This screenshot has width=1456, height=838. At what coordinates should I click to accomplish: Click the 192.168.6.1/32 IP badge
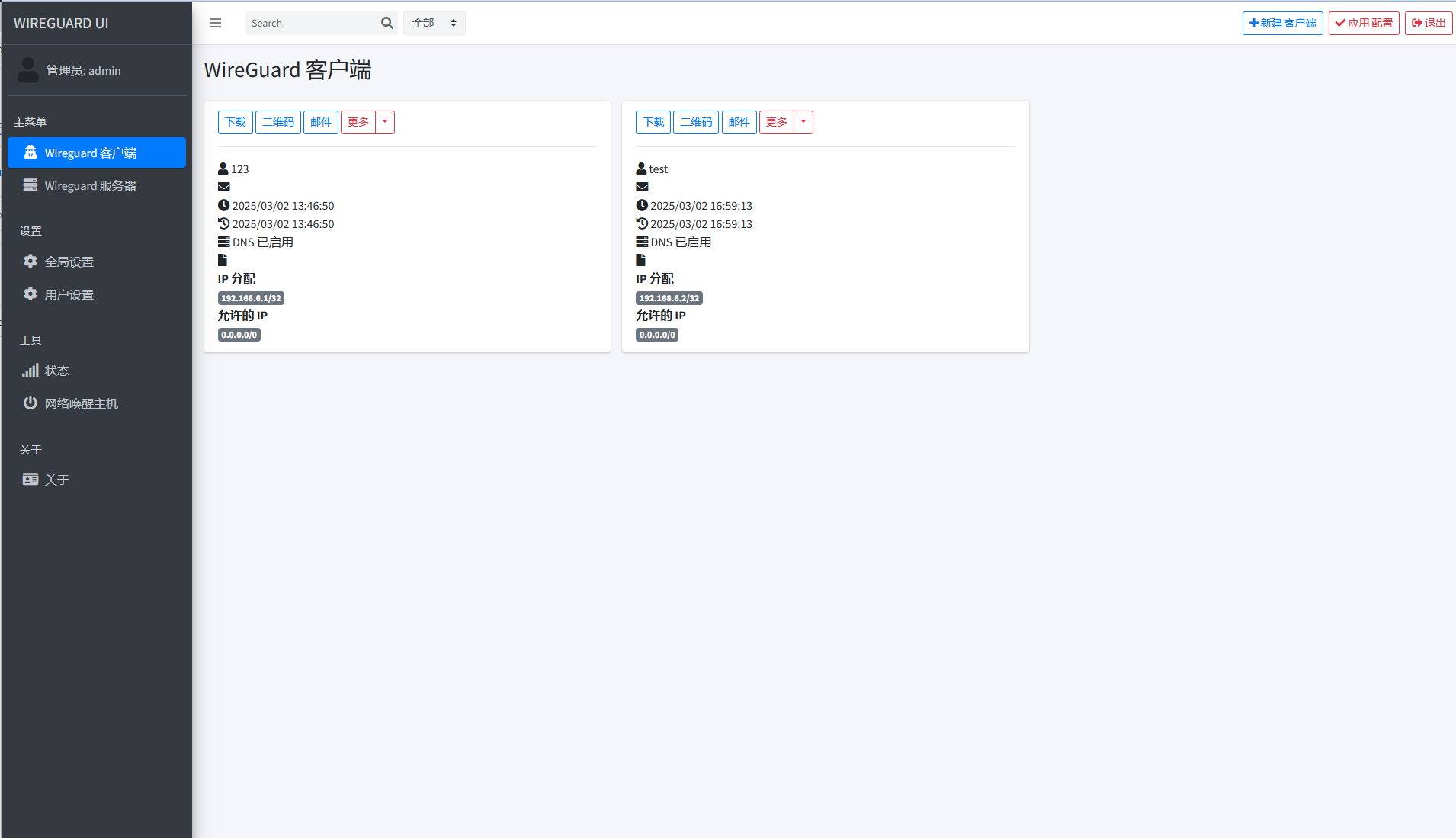pyautogui.click(x=251, y=298)
